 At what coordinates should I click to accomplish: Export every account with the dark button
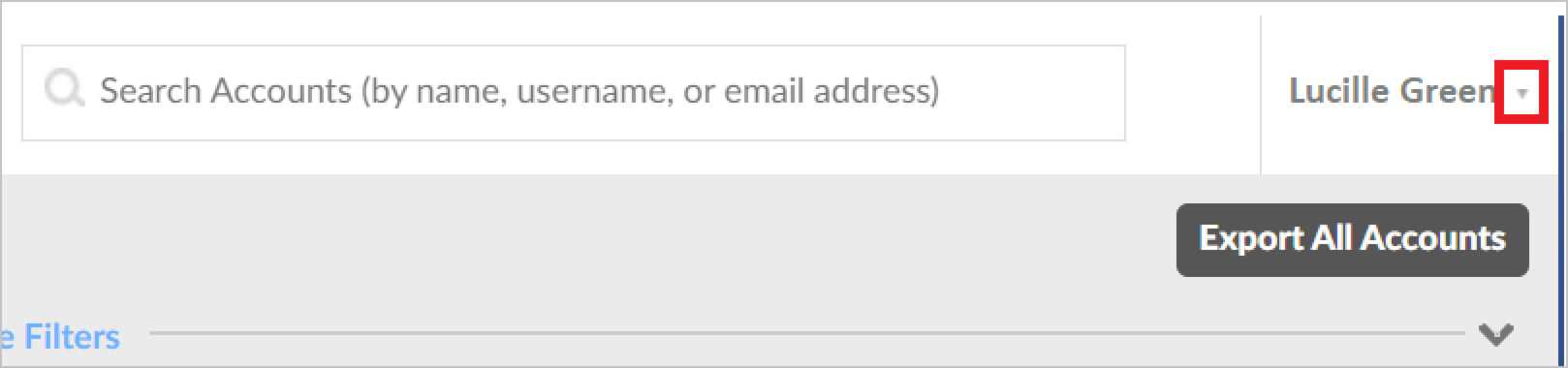point(1352,239)
